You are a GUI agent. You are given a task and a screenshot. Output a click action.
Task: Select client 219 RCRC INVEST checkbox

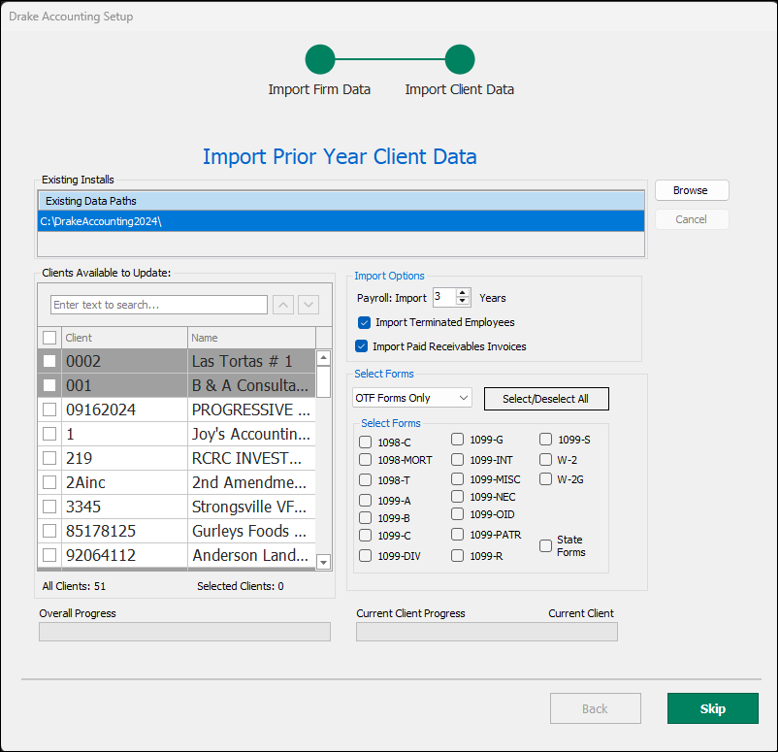[x=49, y=458]
